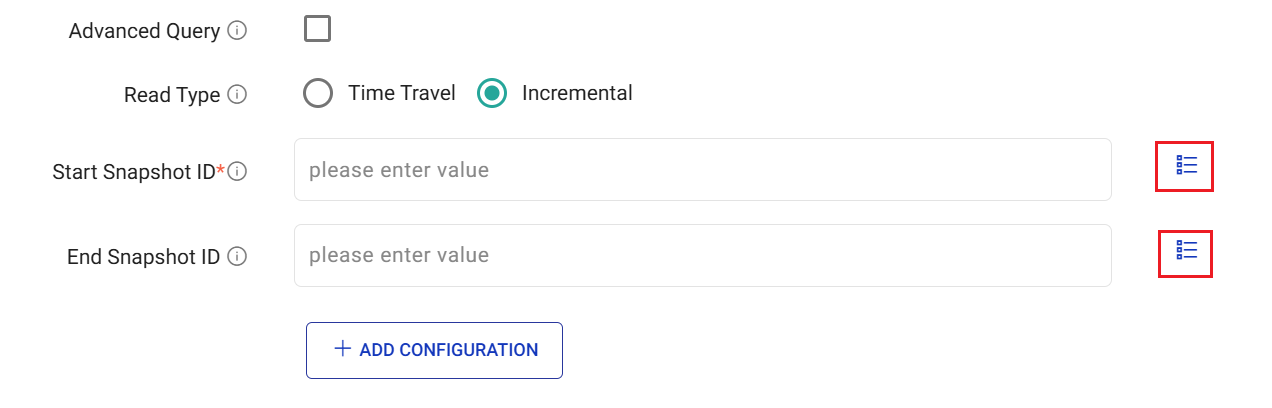The width and height of the screenshot is (1272, 408).
Task: Click the Advanced Query field label
Action: click(144, 31)
